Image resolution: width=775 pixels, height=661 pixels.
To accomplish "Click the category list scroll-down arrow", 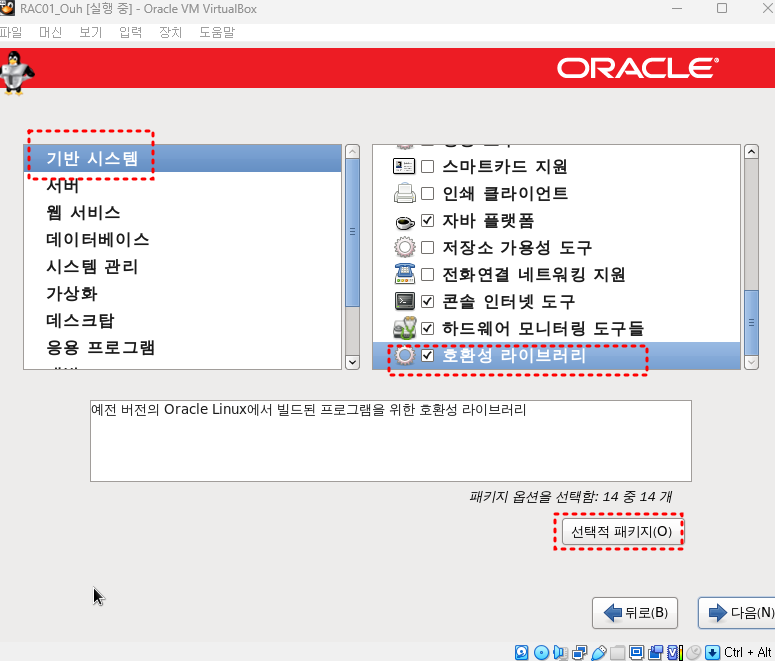I will point(352,362).
